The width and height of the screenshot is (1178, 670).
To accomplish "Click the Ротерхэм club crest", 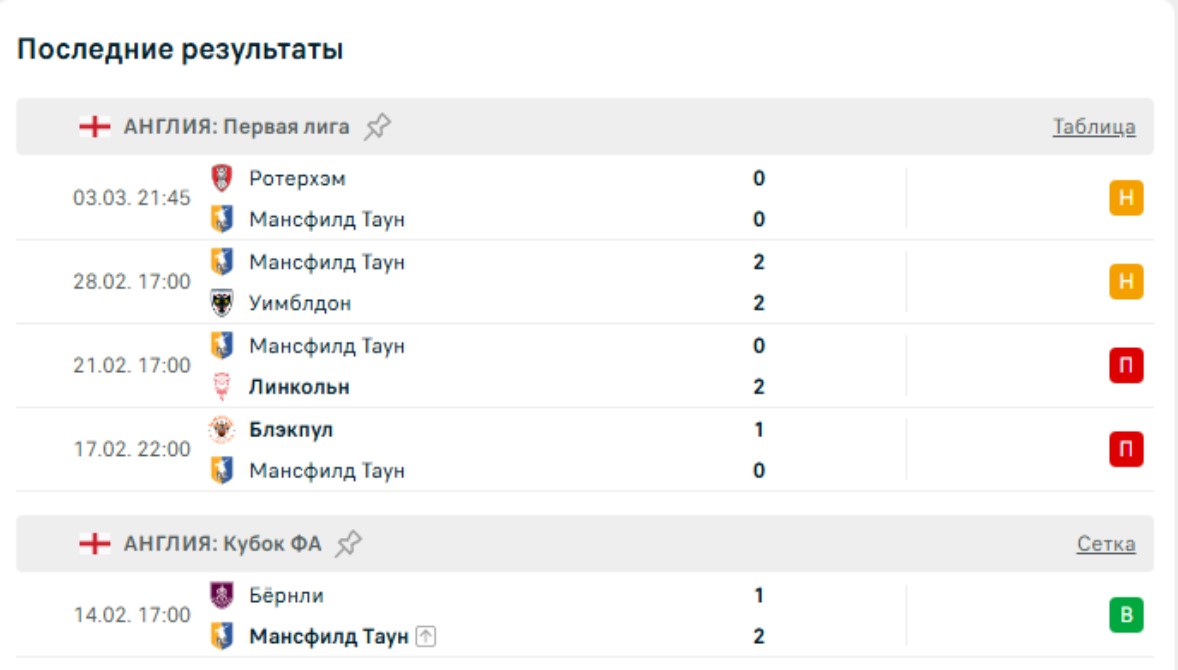I will pos(222,179).
